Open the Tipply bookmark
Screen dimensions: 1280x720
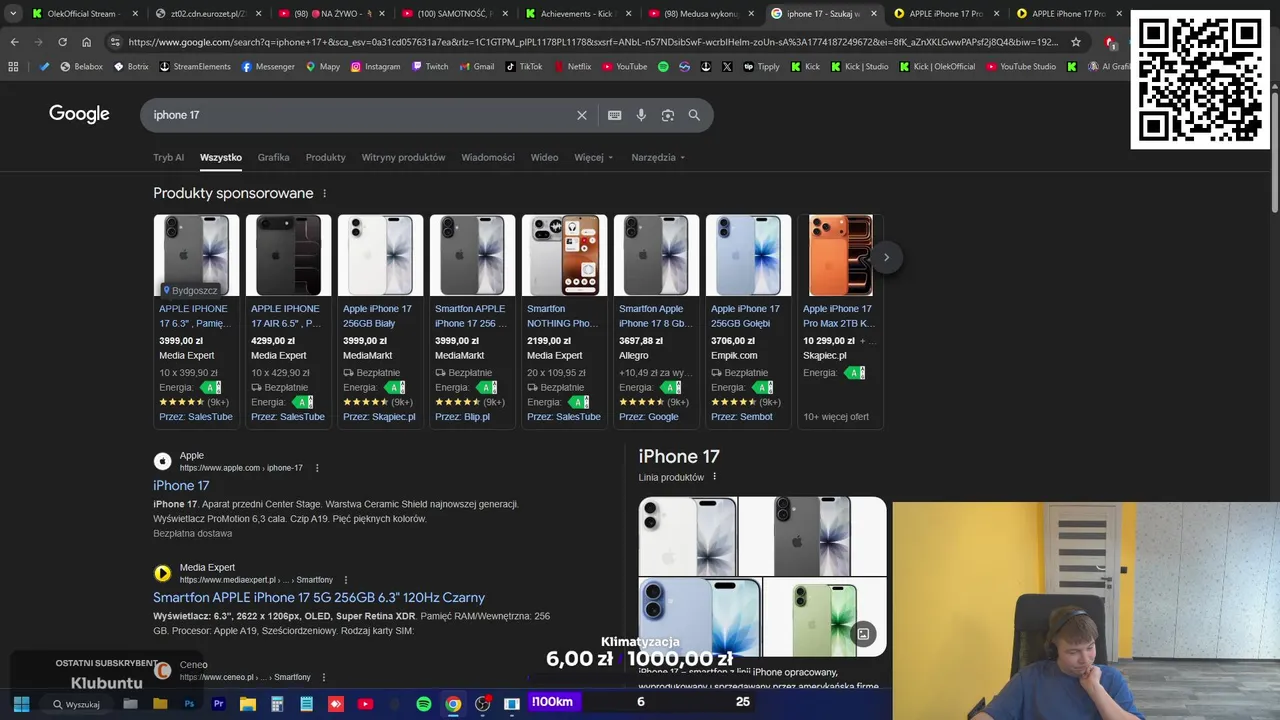pos(761,67)
